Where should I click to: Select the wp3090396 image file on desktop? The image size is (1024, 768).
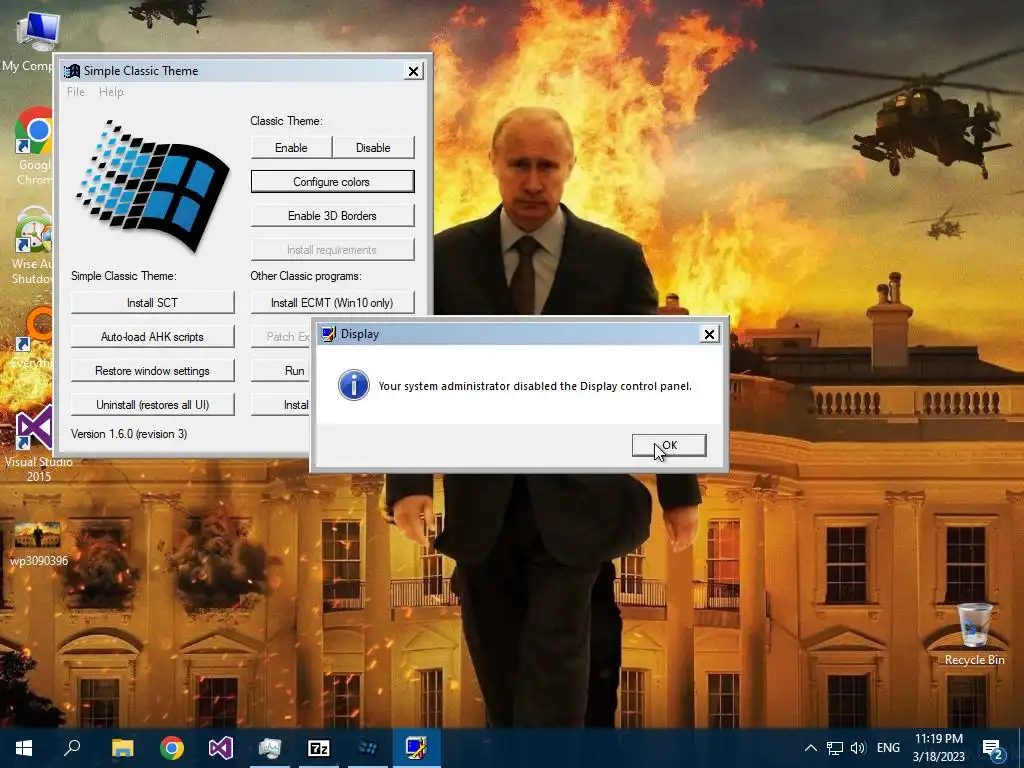click(x=38, y=544)
